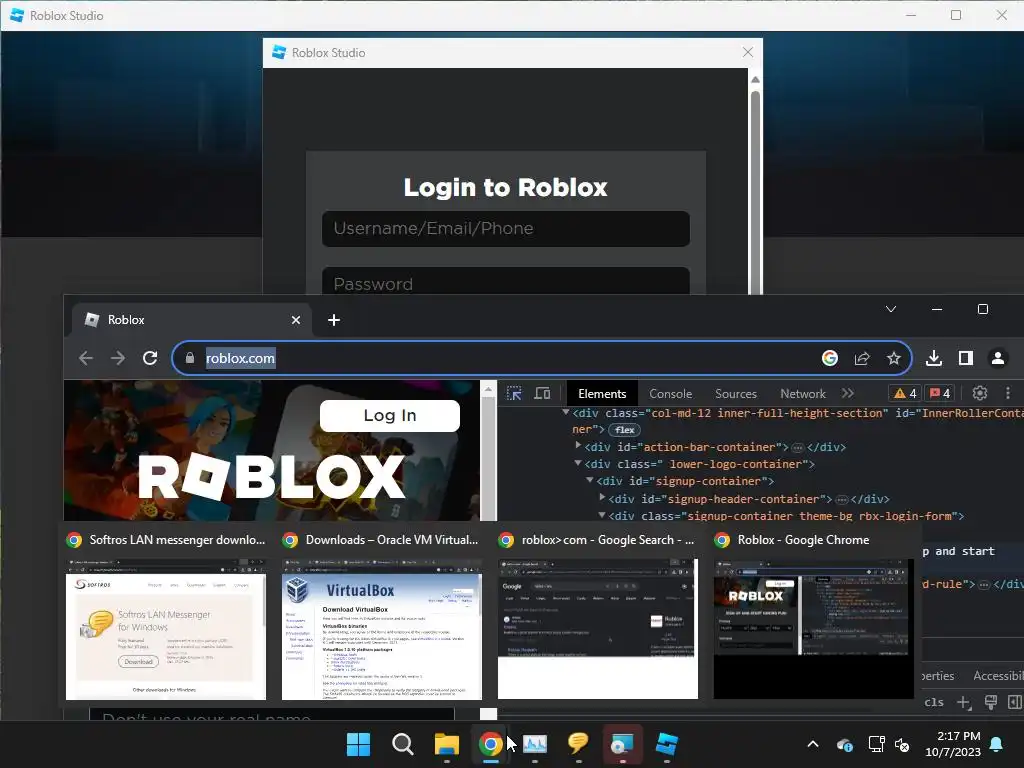
Task: Open the performance monitor taskbar icon
Action: pos(534,744)
